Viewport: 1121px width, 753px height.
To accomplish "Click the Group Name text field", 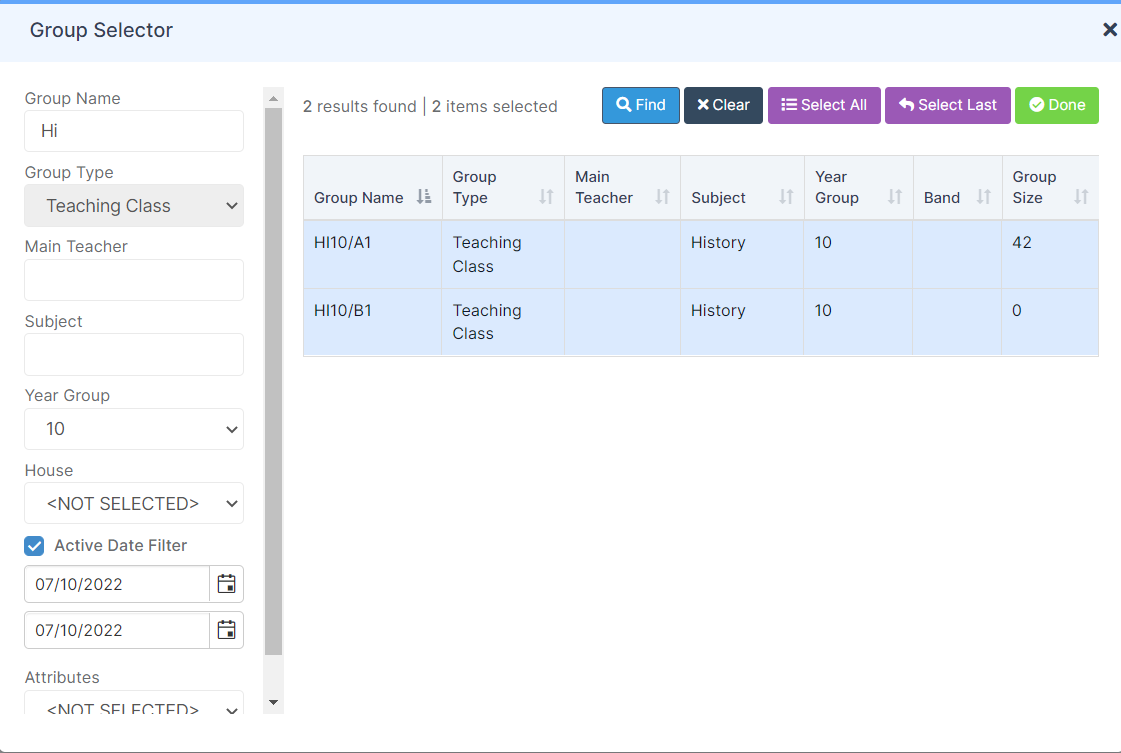I will pos(134,131).
